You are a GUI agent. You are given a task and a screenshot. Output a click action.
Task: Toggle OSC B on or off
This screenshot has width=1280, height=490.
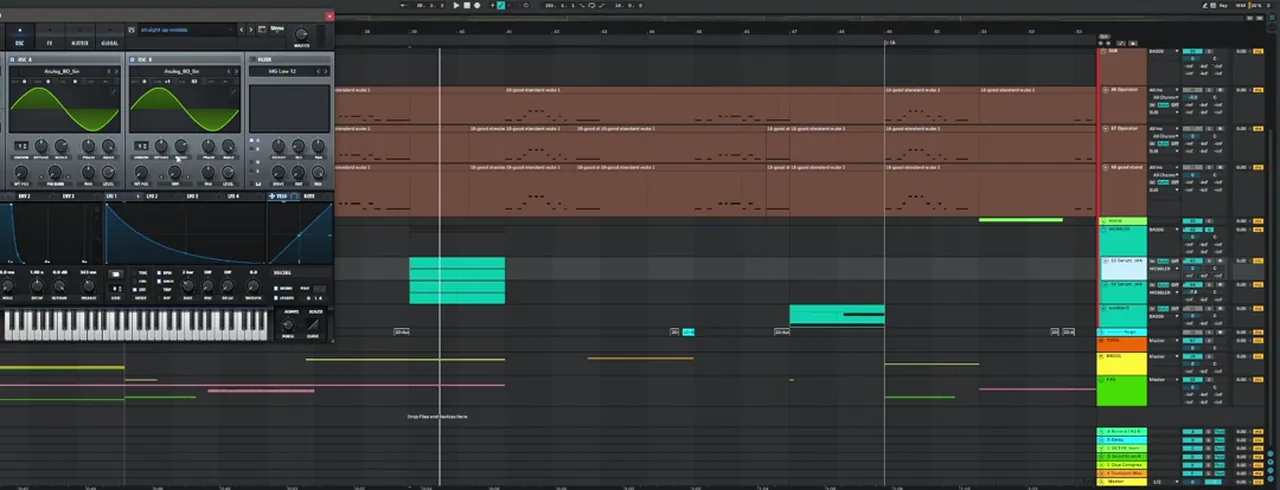click(x=134, y=60)
